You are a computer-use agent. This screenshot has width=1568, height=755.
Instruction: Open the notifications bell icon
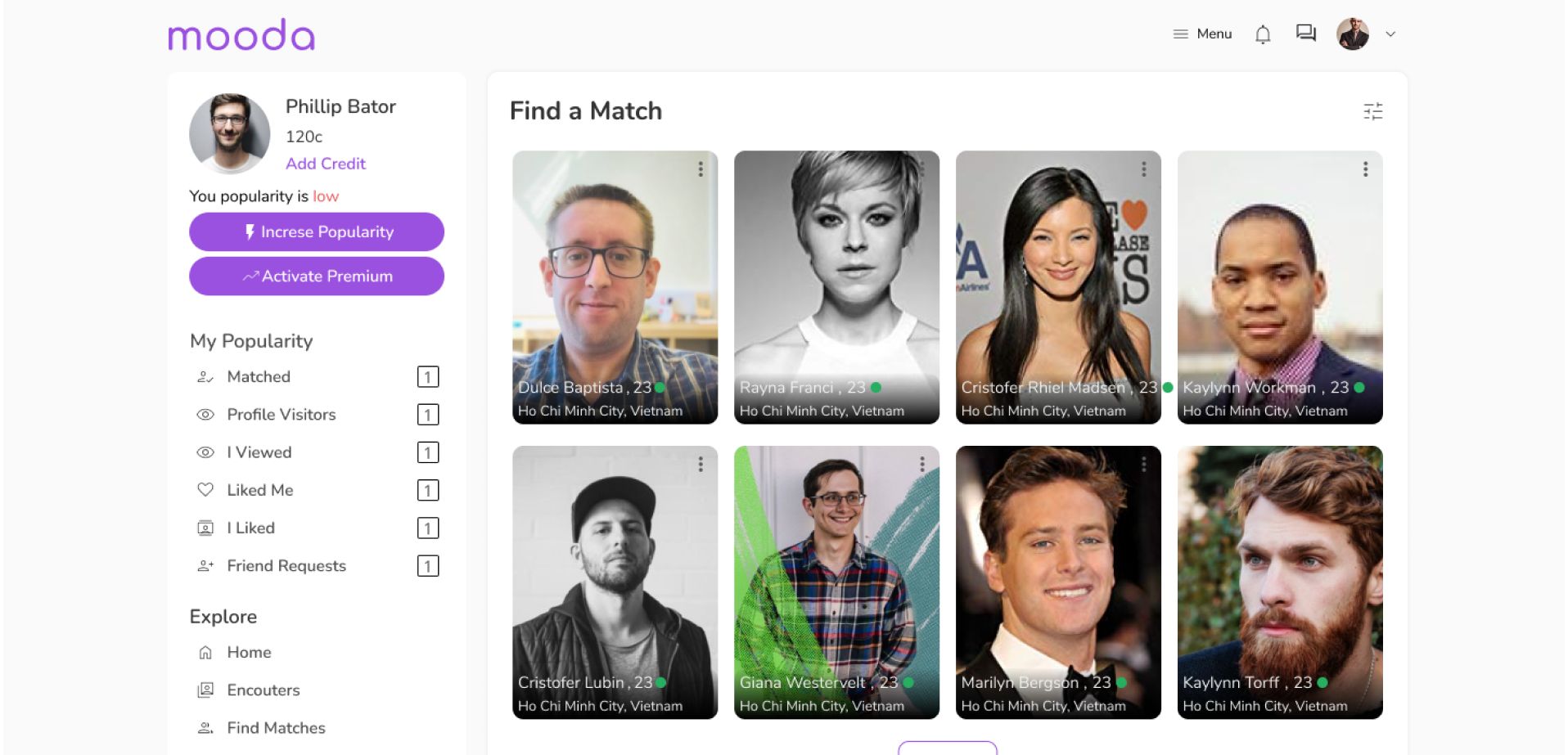[1263, 34]
